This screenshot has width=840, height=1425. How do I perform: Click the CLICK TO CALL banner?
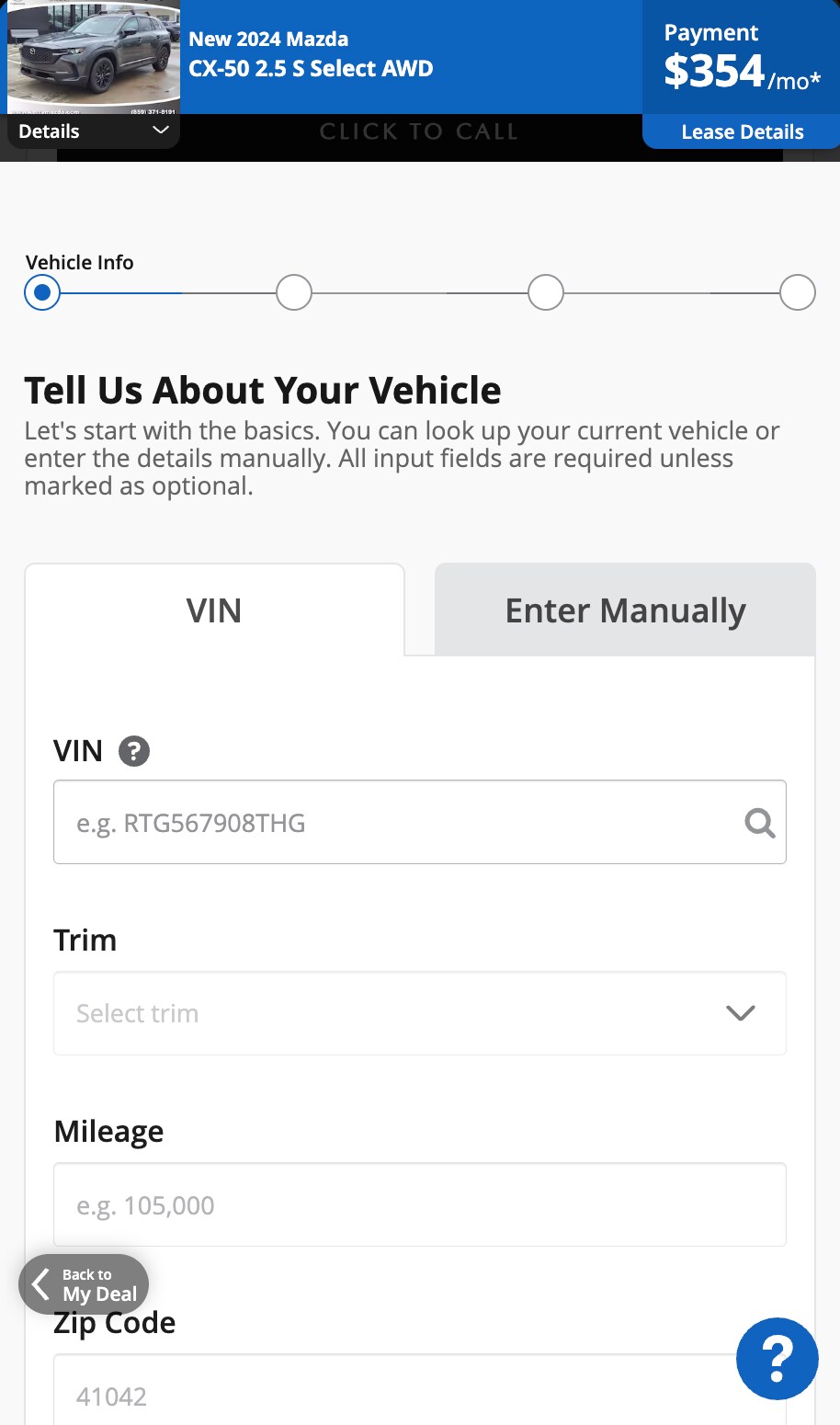coord(419,131)
